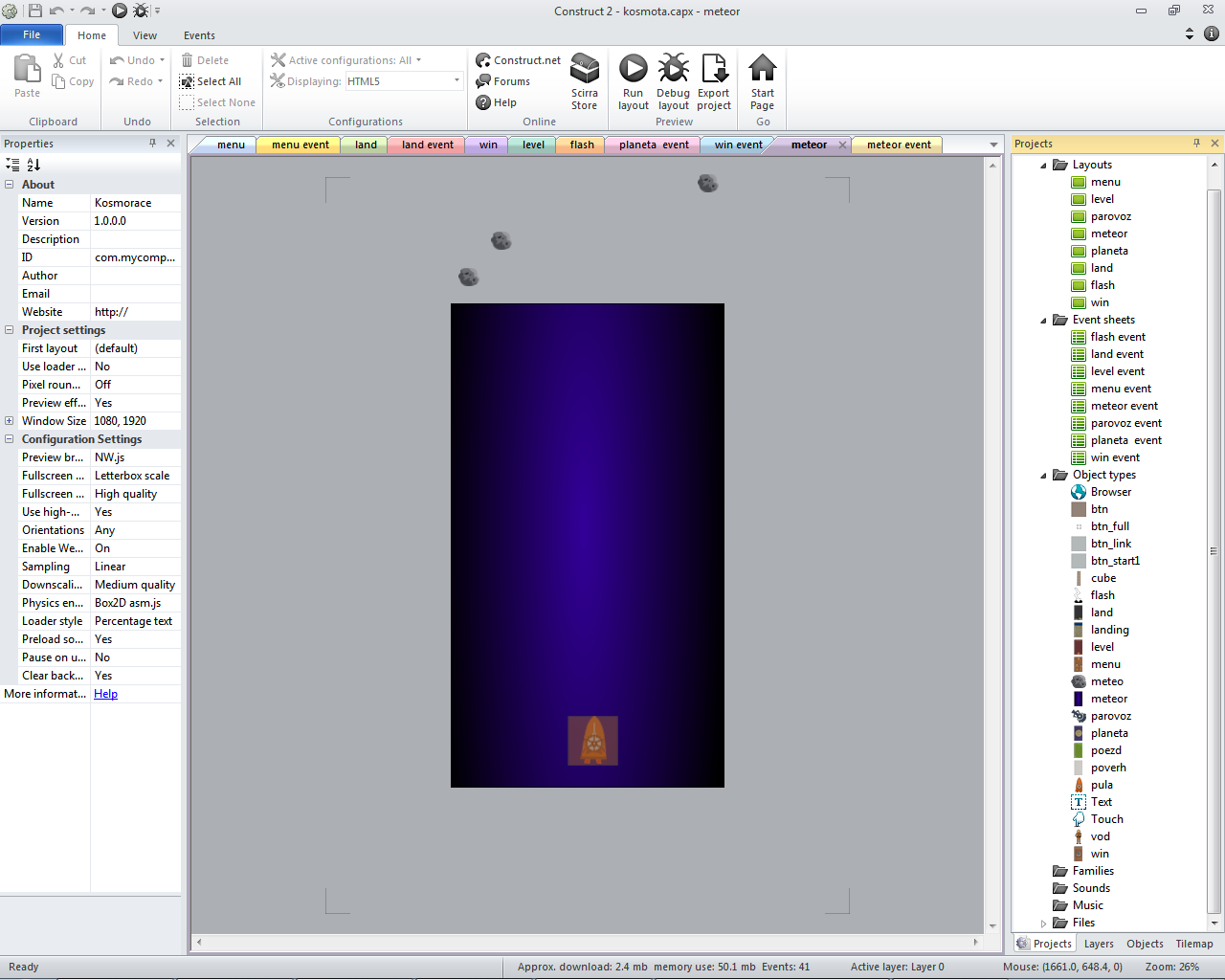Open the Export project tool

[x=714, y=70]
